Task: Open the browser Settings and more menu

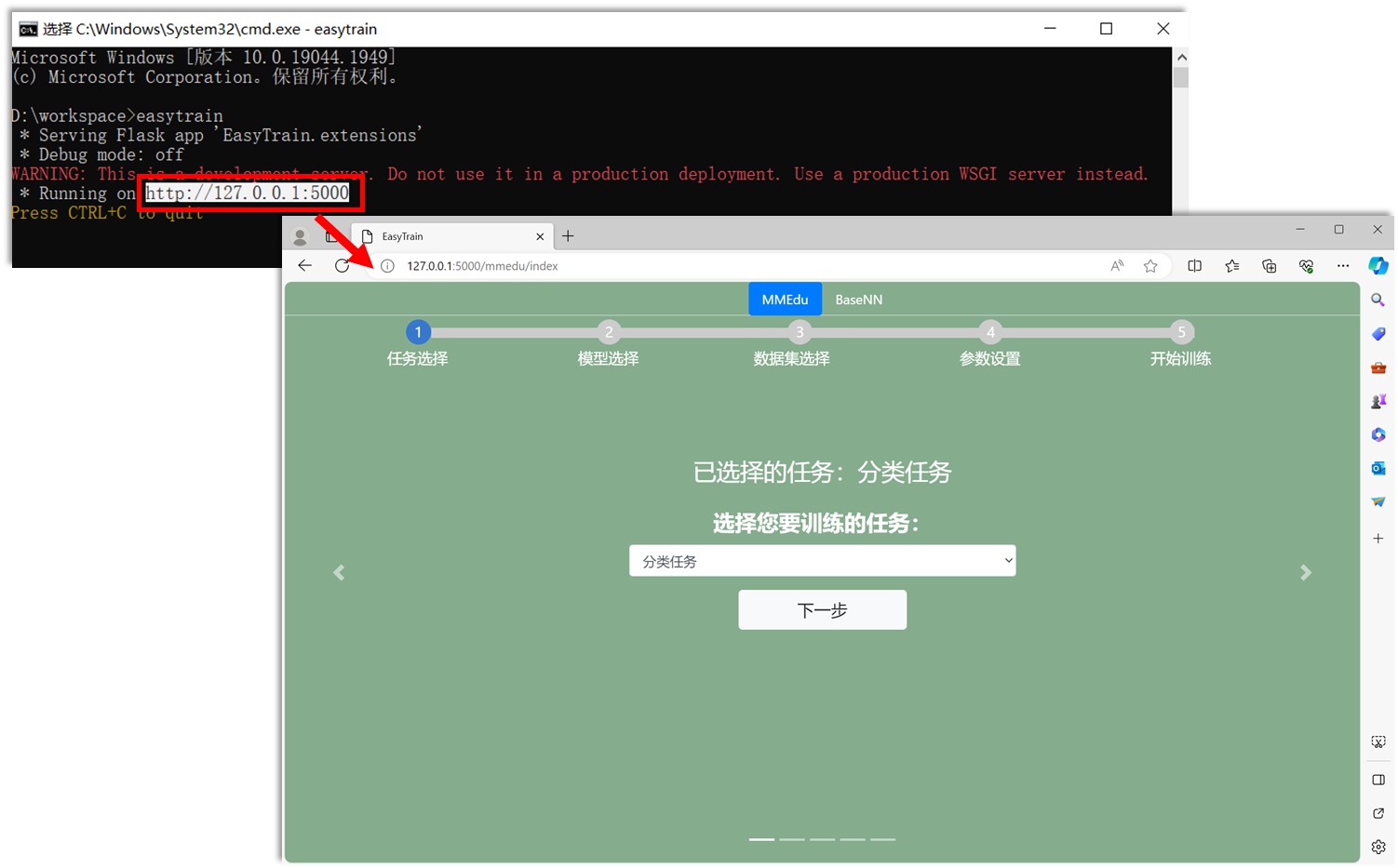Action: coord(1342,266)
